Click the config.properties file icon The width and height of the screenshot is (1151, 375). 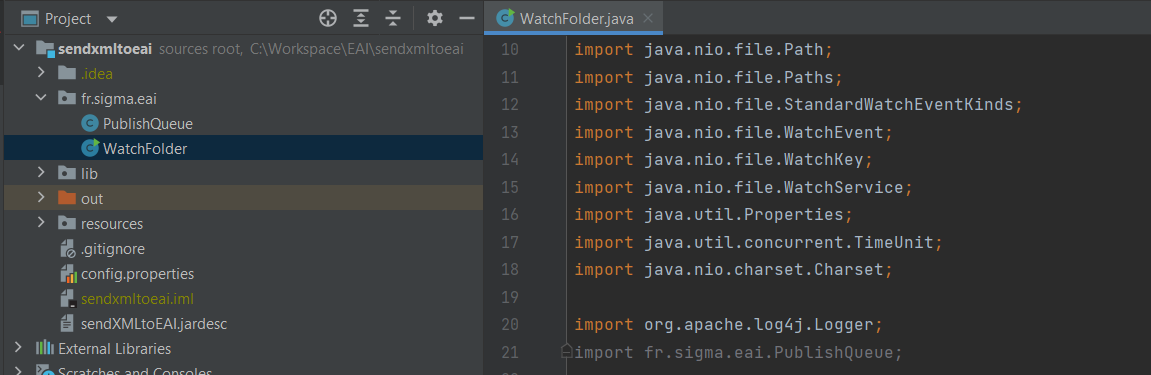[68, 274]
